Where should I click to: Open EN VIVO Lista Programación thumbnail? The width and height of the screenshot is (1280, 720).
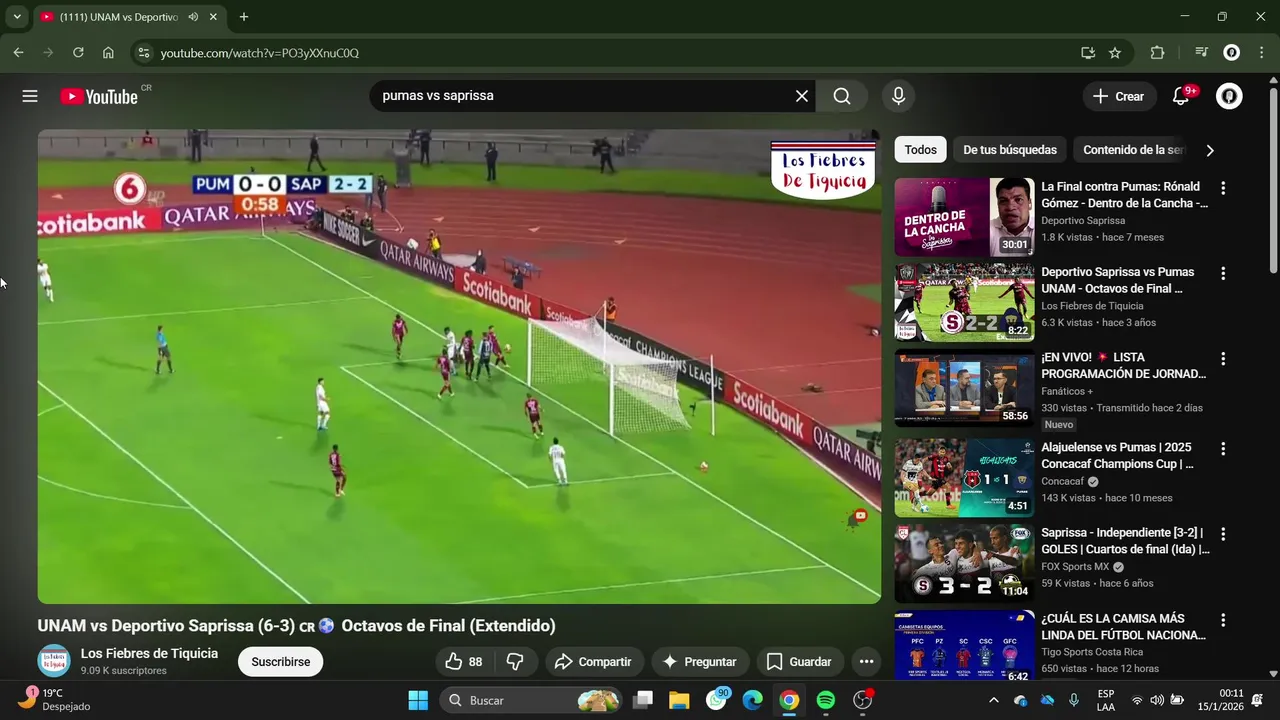[x=964, y=388]
